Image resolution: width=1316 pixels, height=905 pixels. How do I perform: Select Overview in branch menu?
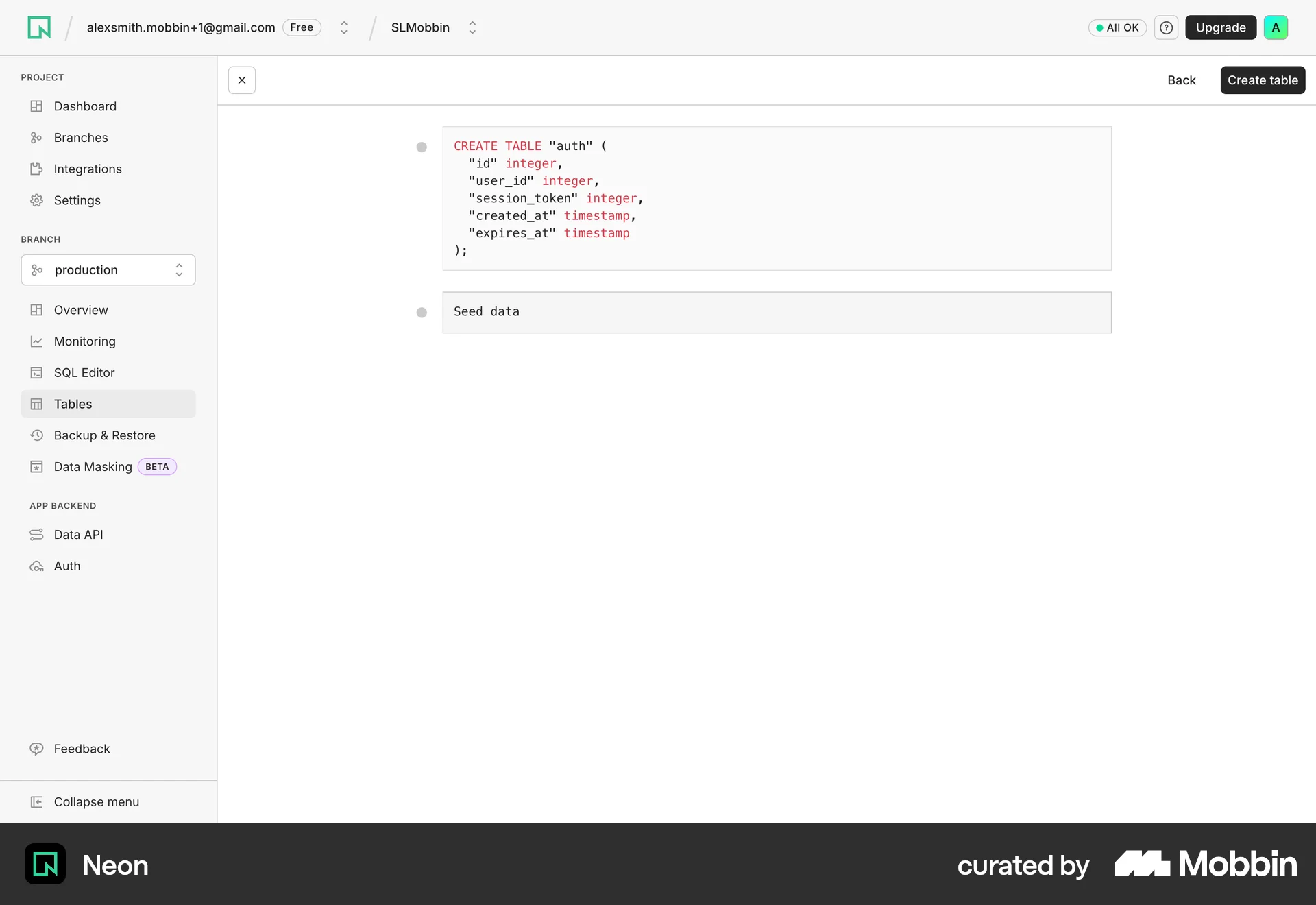coord(108,310)
